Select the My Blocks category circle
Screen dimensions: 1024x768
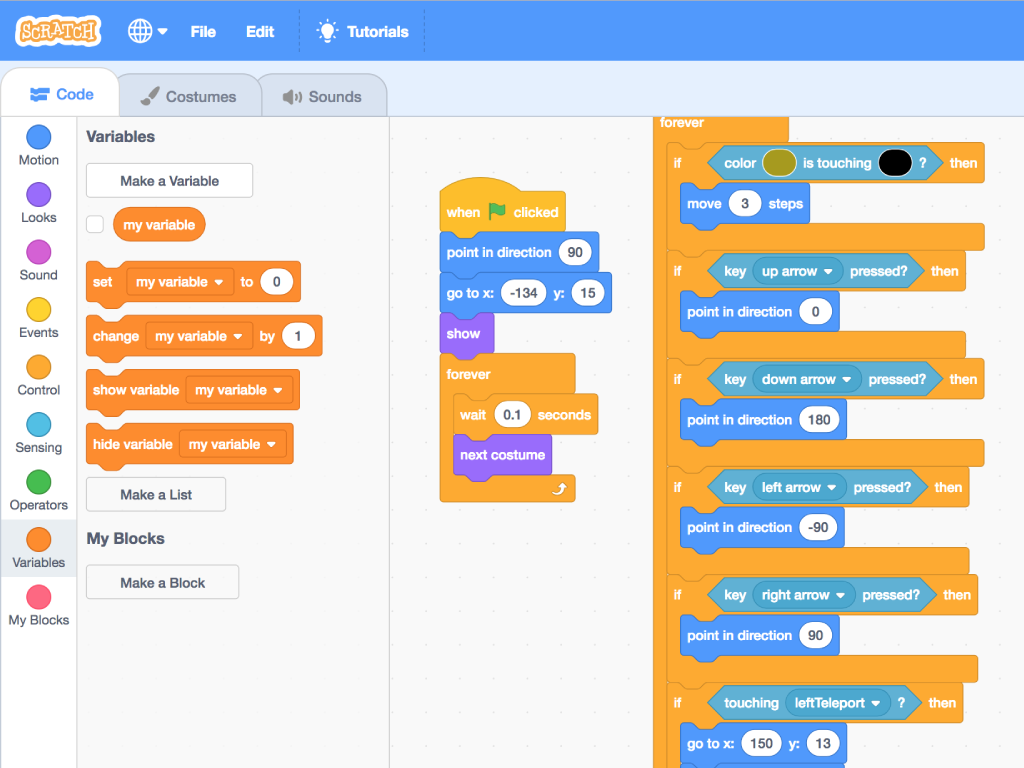pyautogui.click(x=39, y=597)
